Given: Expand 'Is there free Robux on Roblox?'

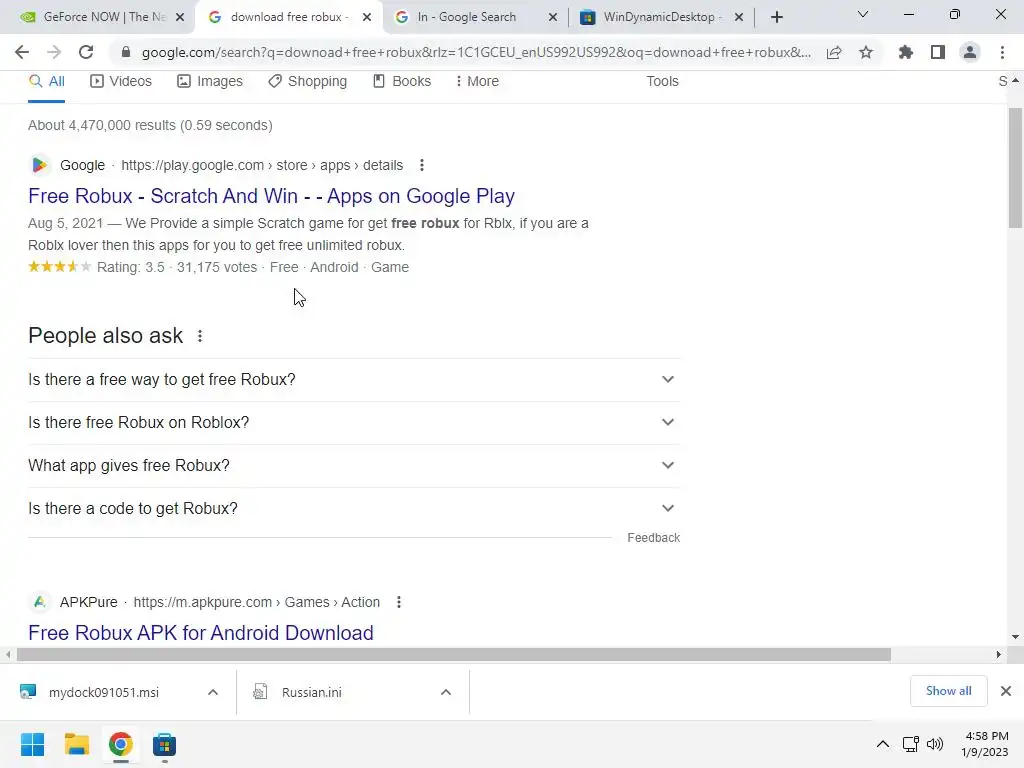Looking at the screenshot, I should click(354, 423).
